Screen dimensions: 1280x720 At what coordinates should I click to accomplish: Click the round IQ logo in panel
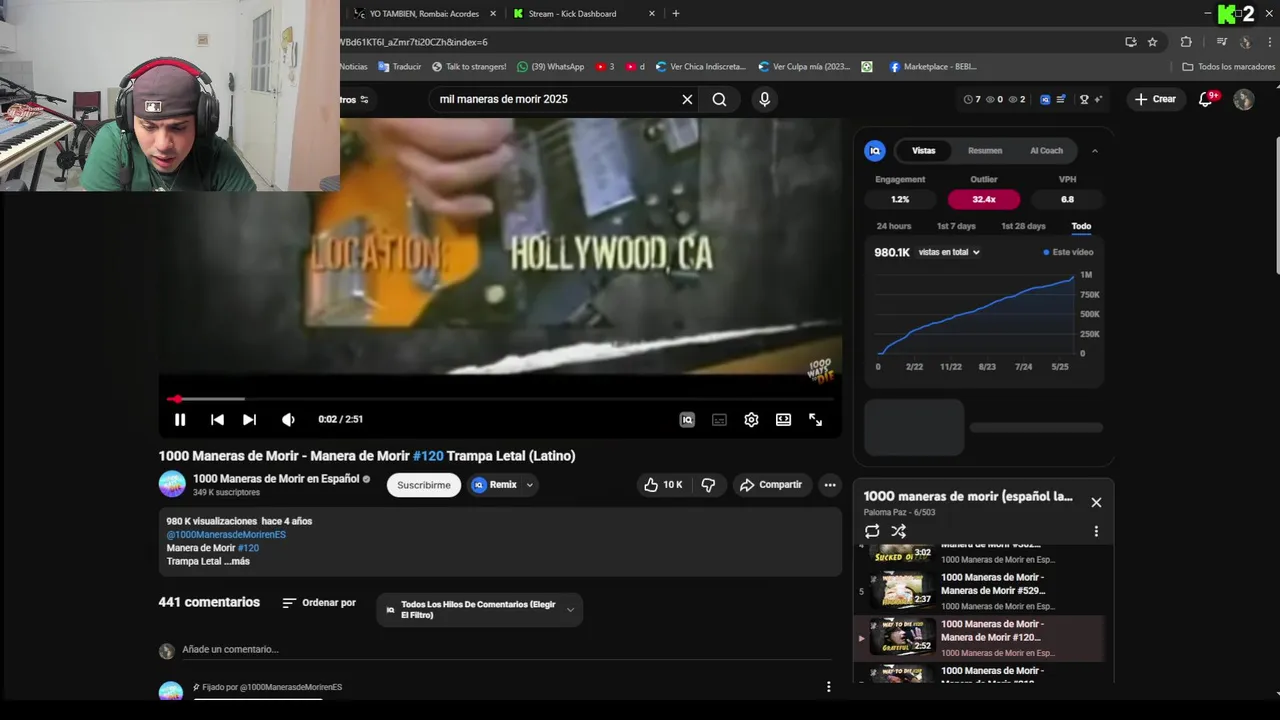(x=875, y=151)
